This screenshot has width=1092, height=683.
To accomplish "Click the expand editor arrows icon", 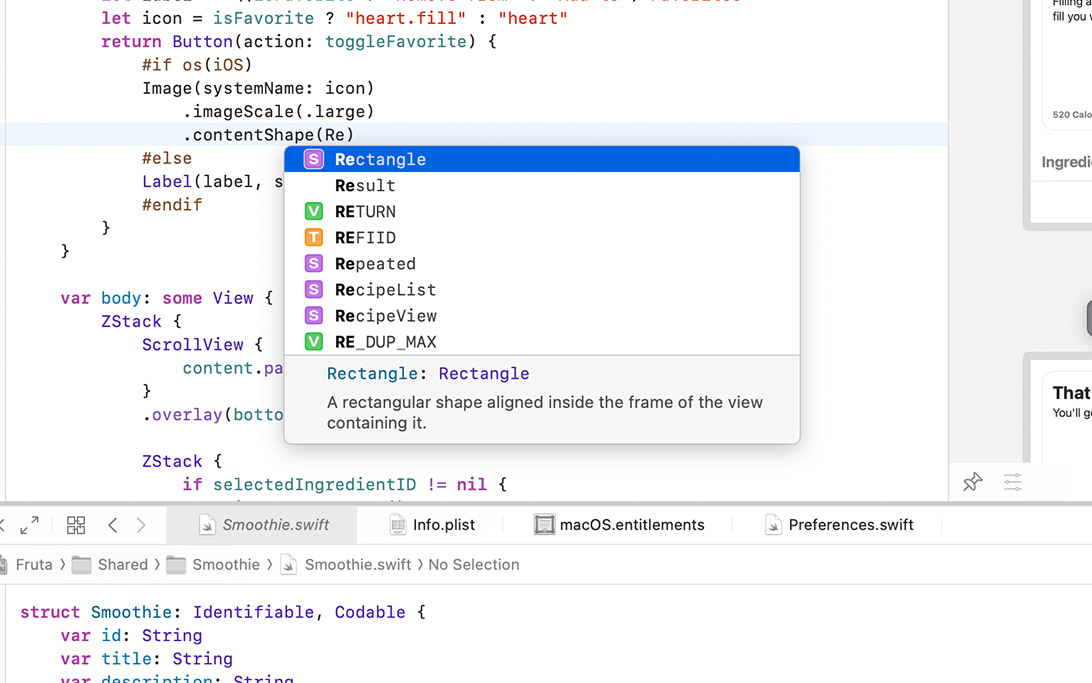I will tap(29, 525).
